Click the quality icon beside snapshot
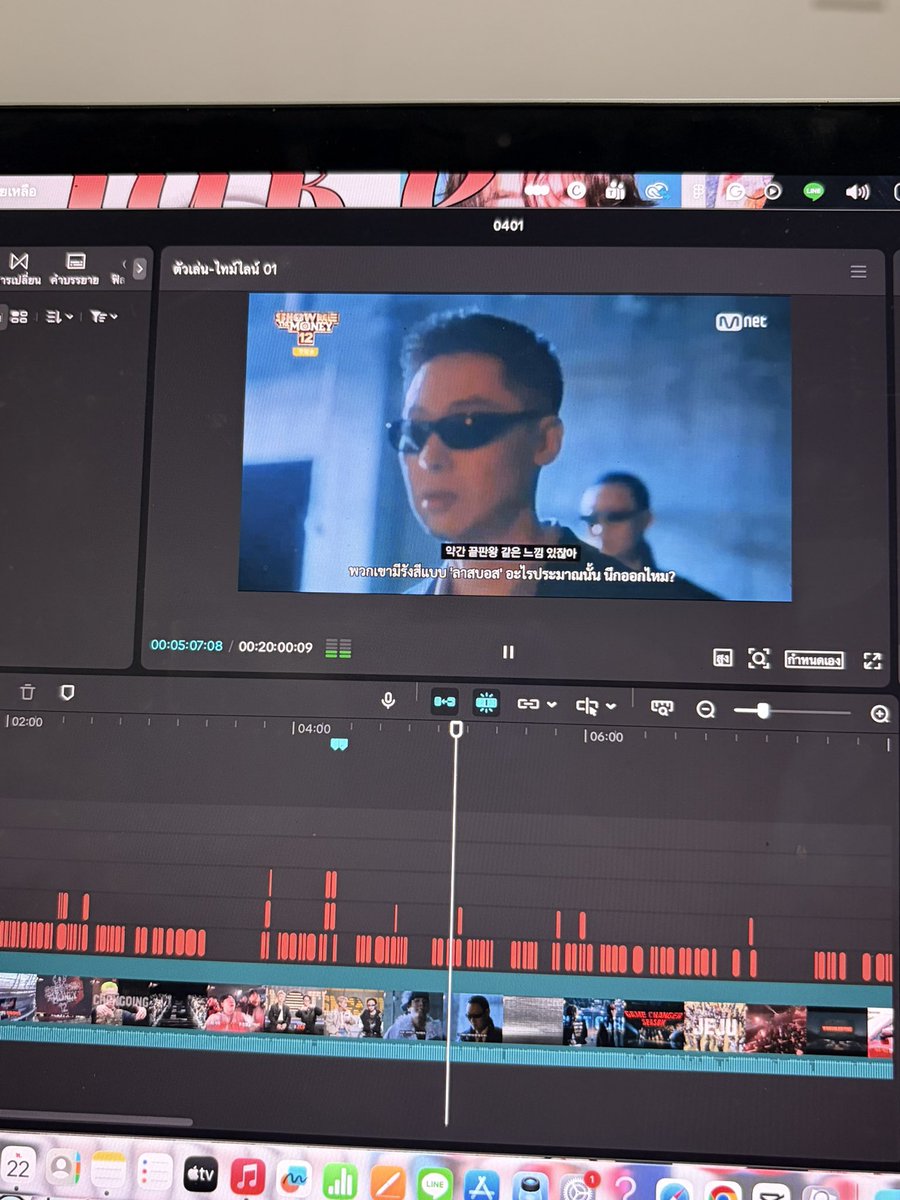 pyautogui.click(x=722, y=658)
